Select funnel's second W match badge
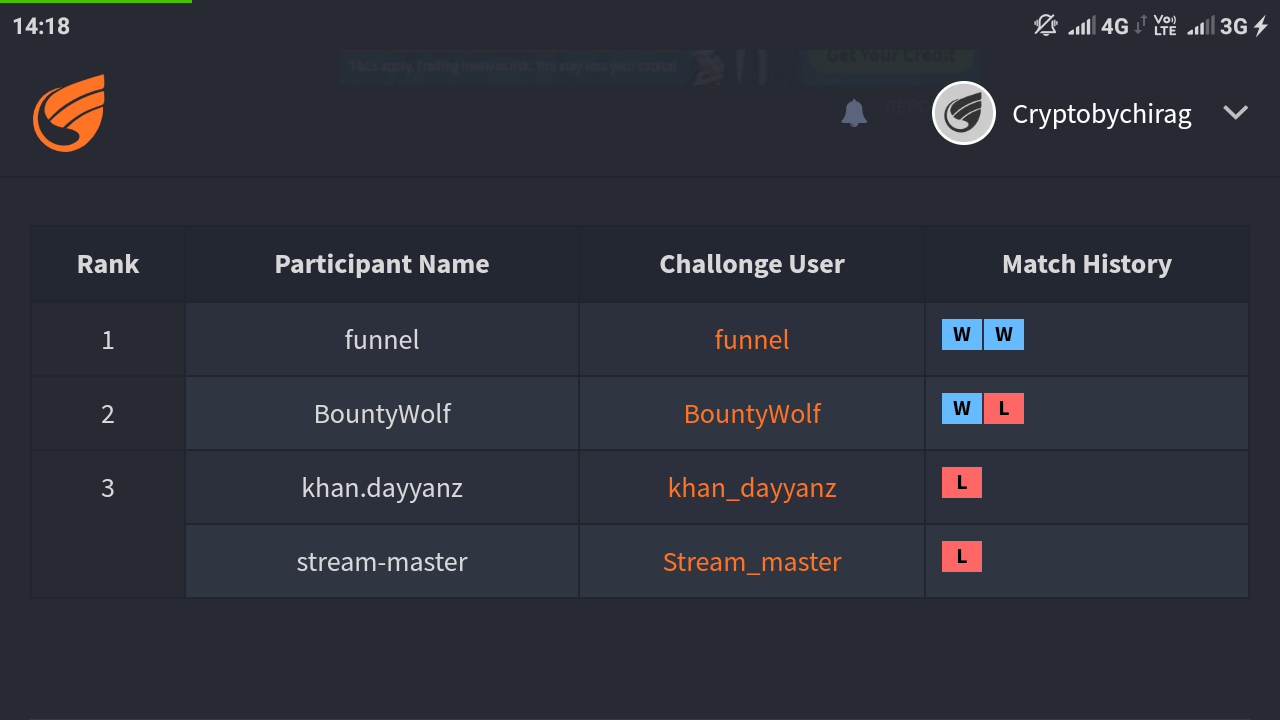The height and width of the screenshot is (720, 1280). pos(1004,335)
